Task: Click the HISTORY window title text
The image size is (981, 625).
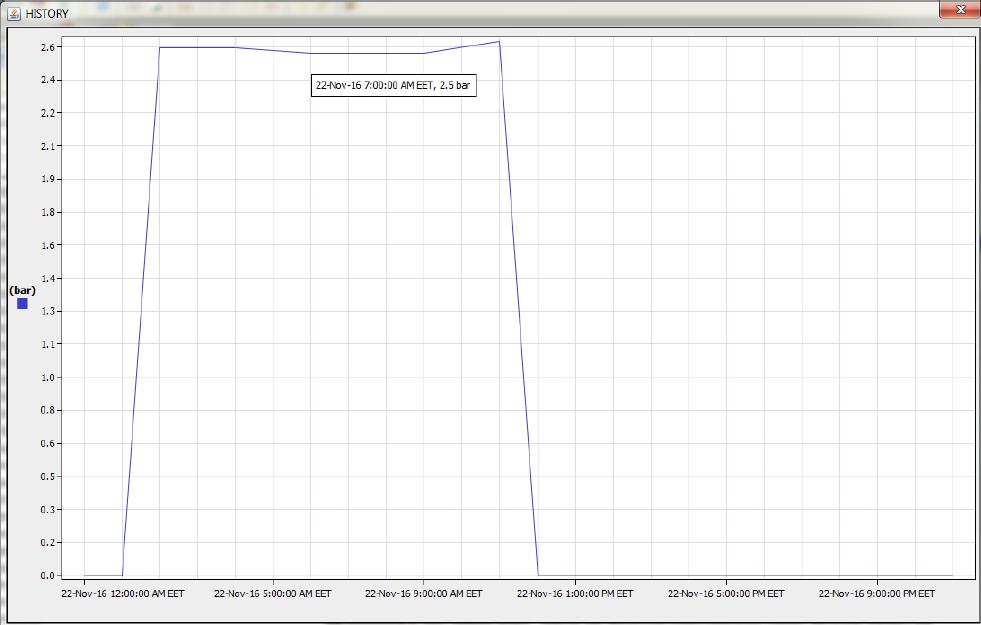Action: (x=47, y=13)
